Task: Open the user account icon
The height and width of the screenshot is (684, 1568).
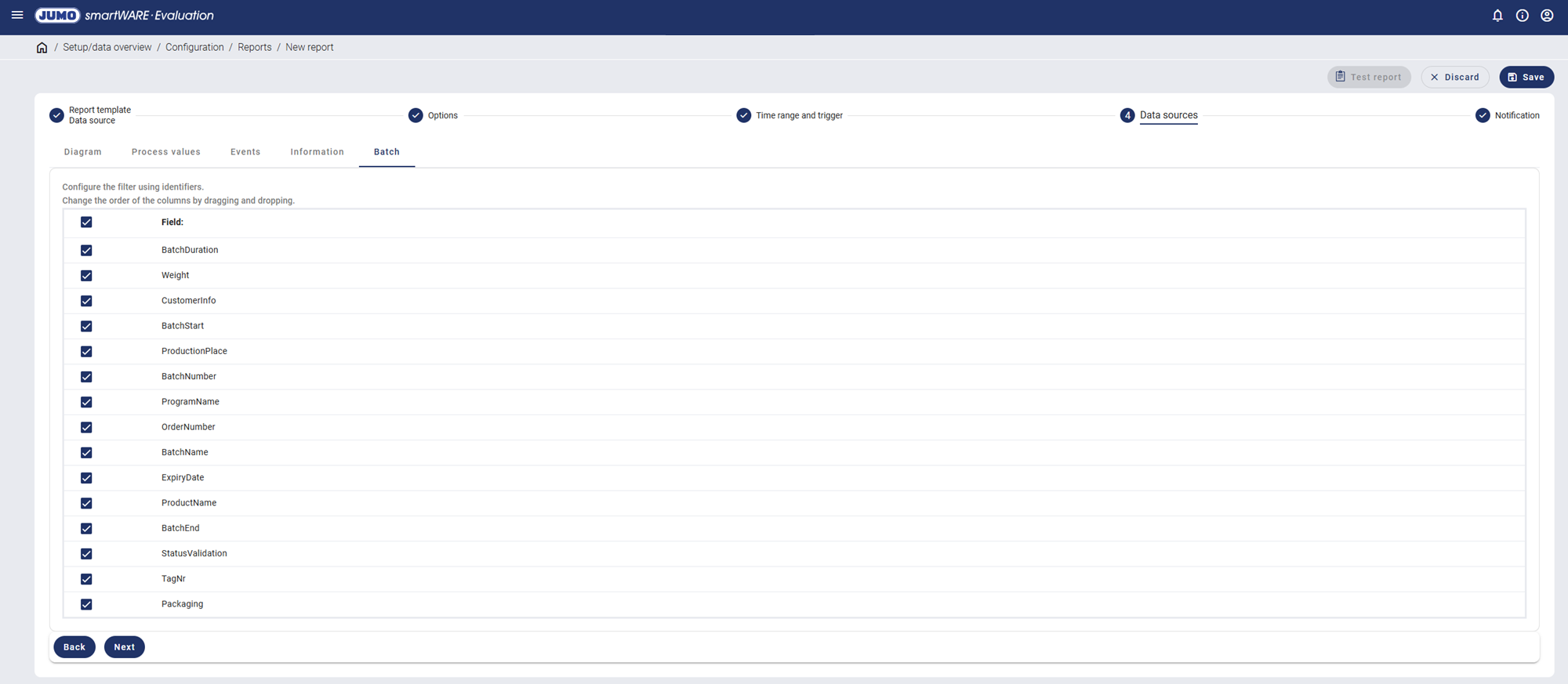Action: tap(1547, 16)
